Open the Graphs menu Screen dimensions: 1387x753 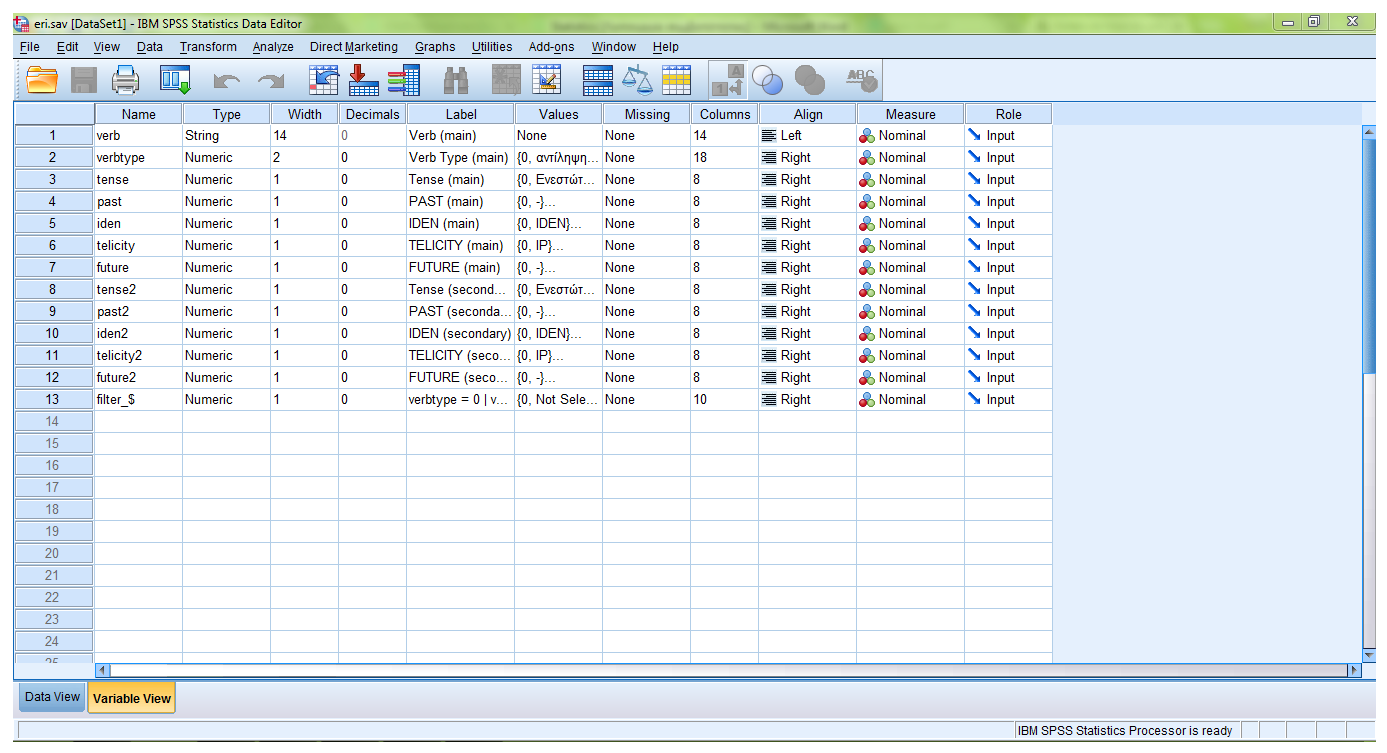(435, 47)
